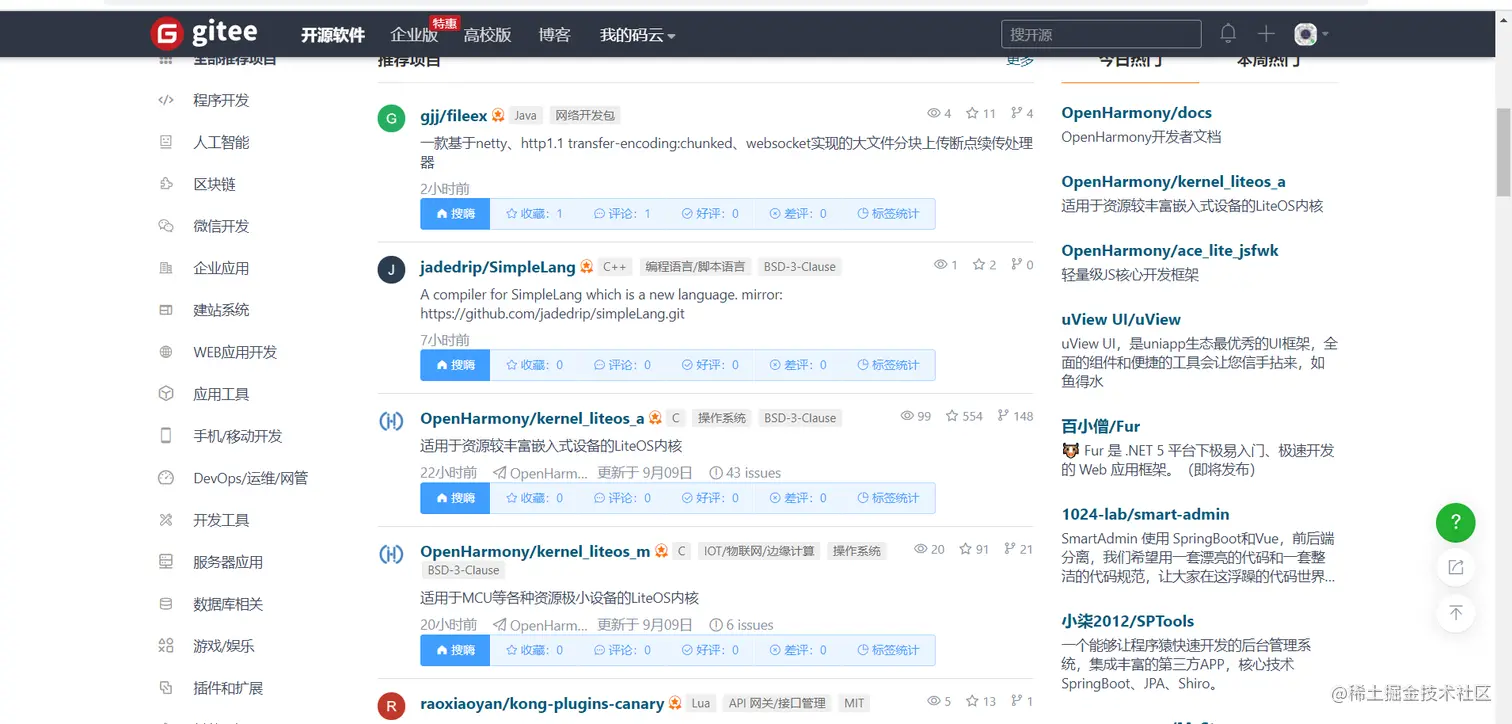1512x724 pixels.
Task: Click 标签统计 under OpenHarmony/kernel_liteos_m
Action: [x=888, y=650]
